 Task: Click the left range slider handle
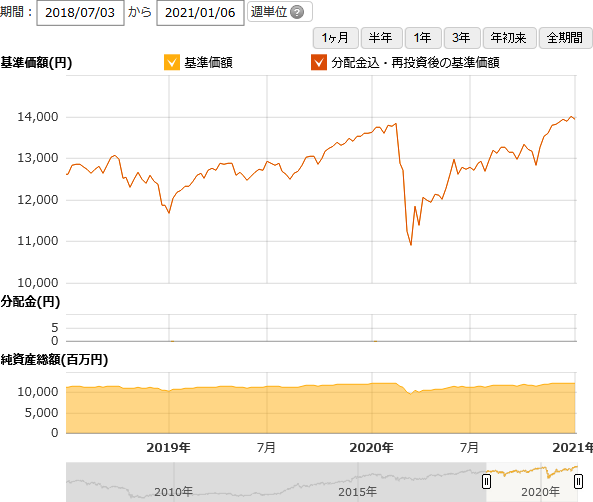[486, 482]
